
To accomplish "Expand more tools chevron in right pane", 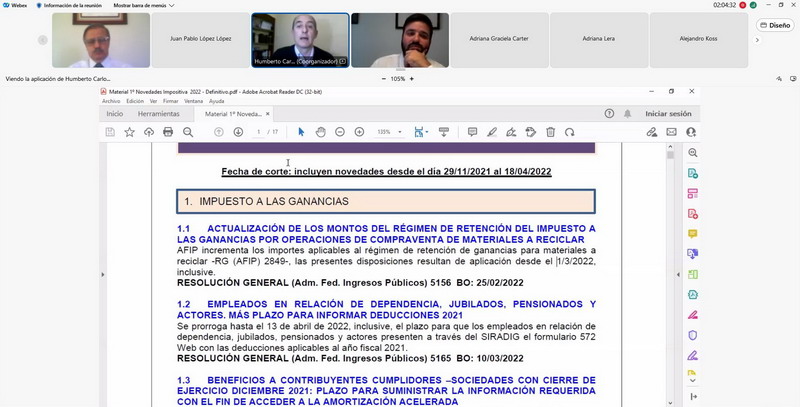I will (692, 380).
